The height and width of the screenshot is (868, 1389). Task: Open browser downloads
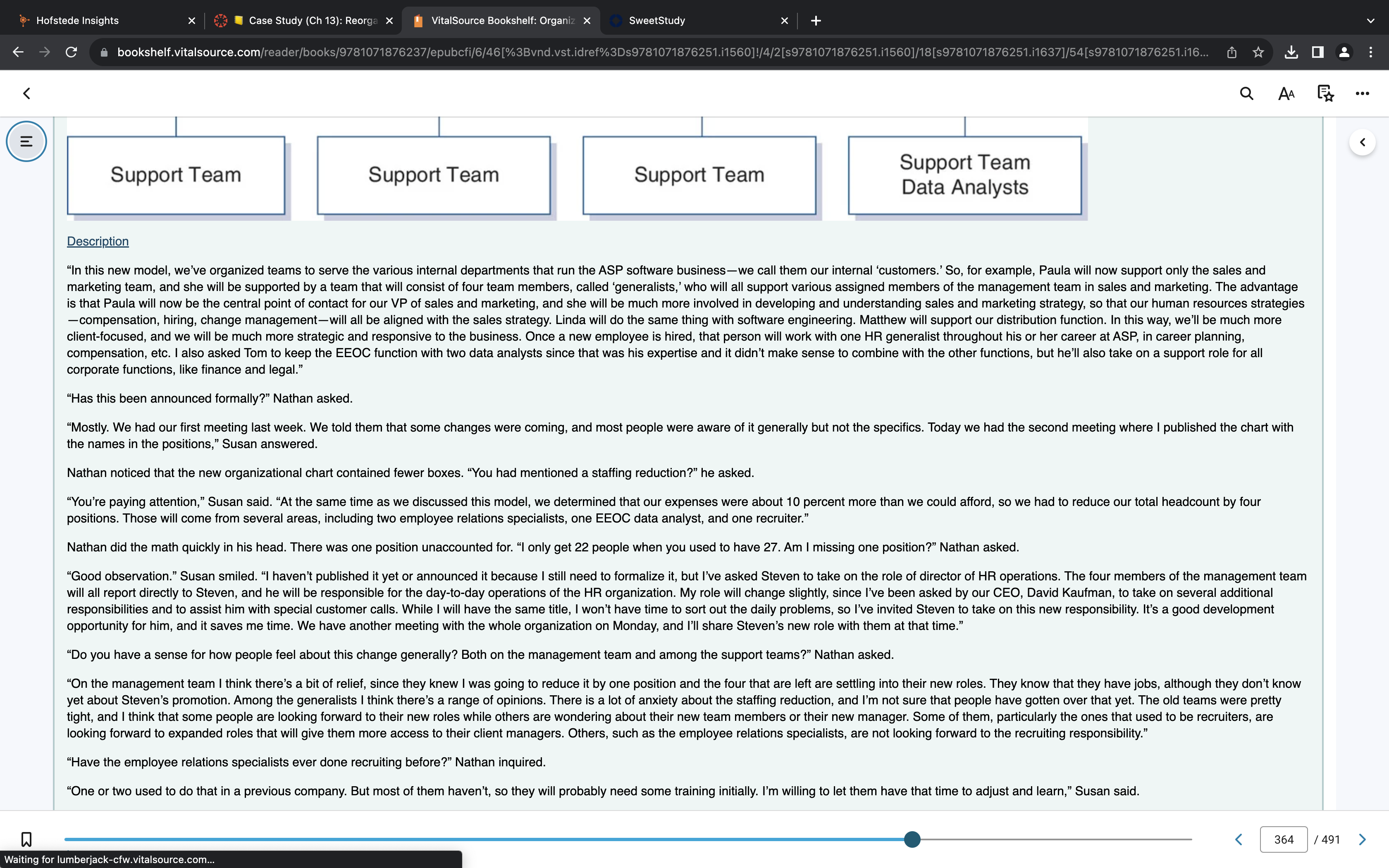pyautogui.click(x=1291, y=52)
